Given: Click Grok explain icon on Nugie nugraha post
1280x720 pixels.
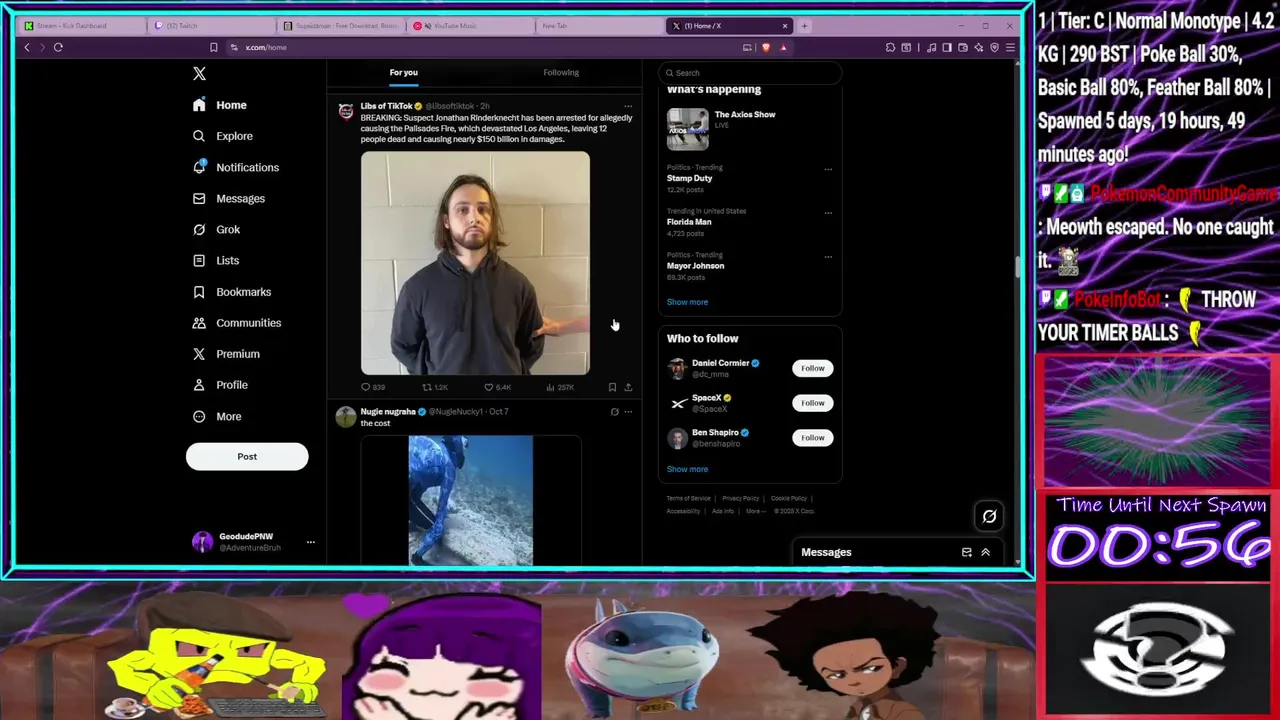Looking at the screenshot, I should coord(614,411).
